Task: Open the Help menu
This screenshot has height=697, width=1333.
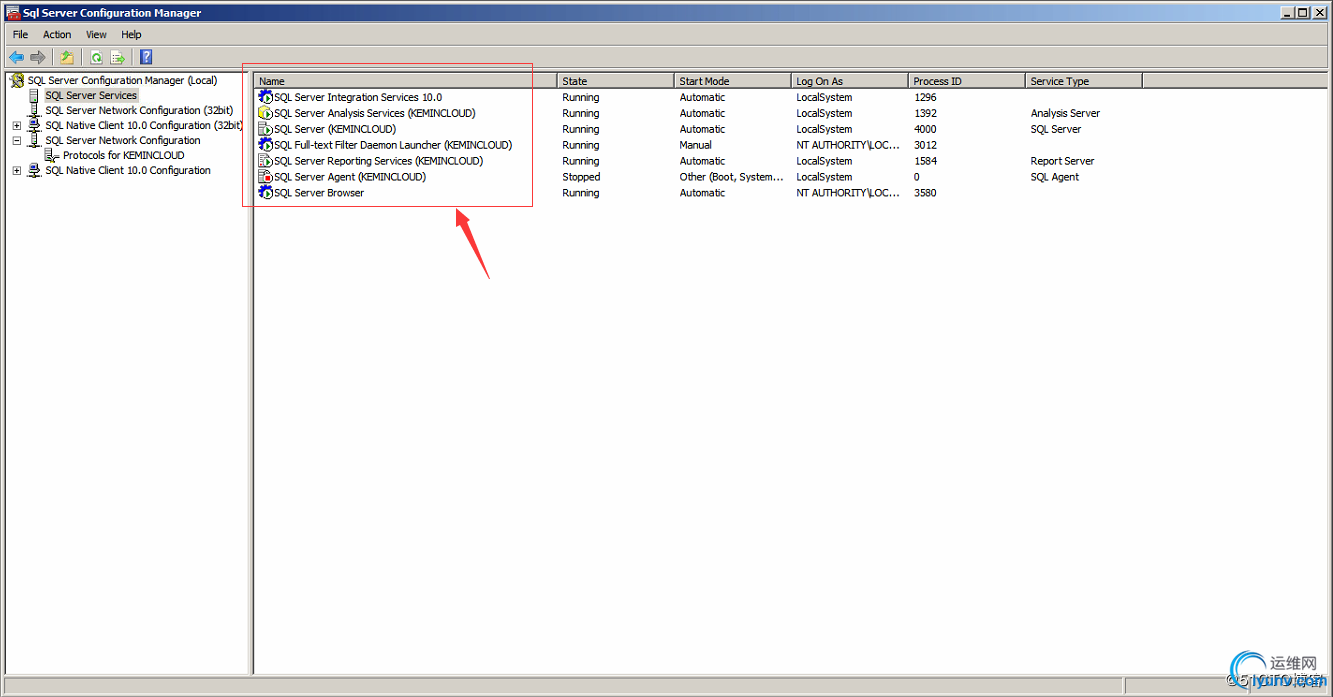Action: [132, 34]
